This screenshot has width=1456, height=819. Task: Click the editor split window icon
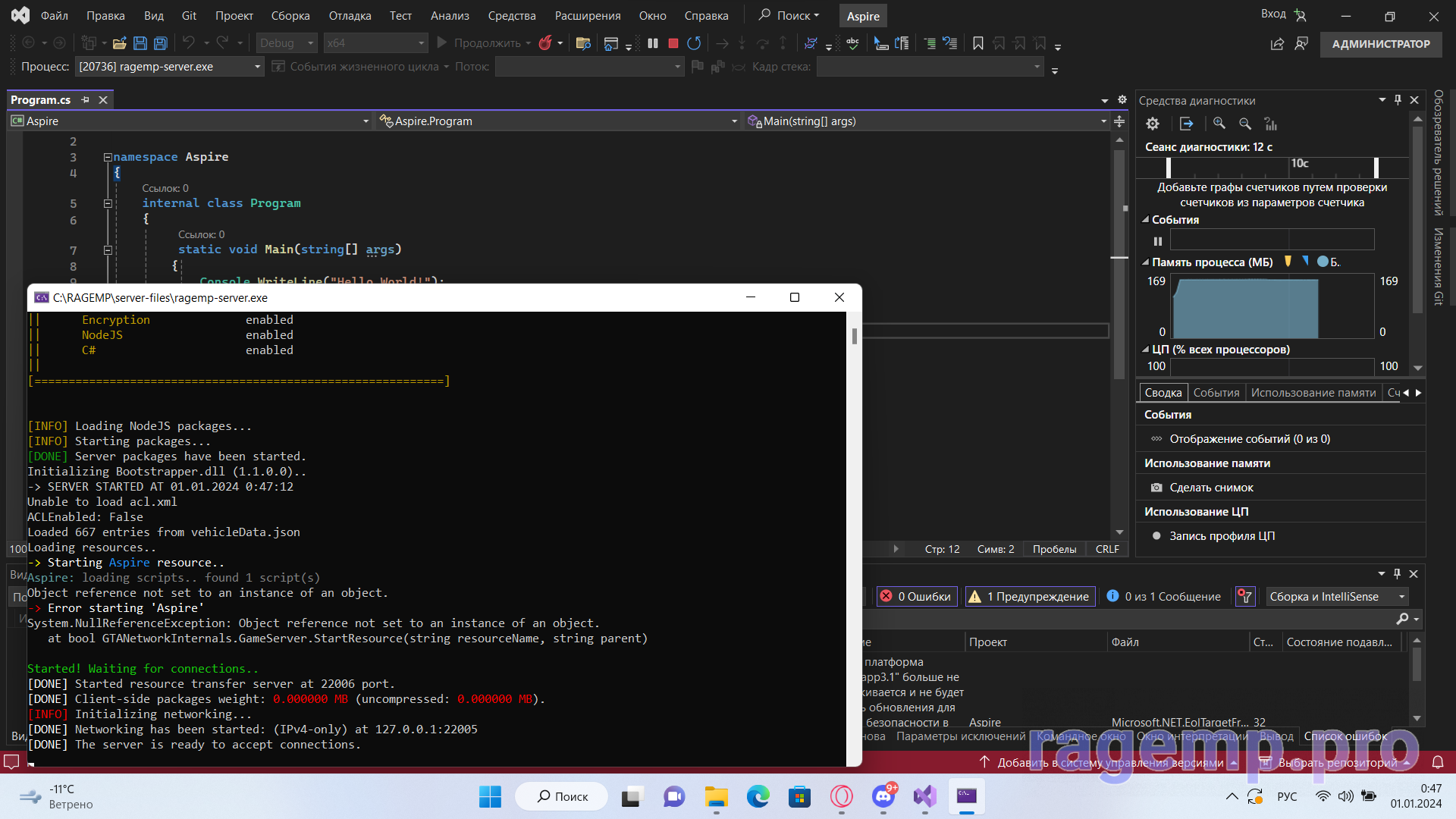click(x=1119, y=121)
